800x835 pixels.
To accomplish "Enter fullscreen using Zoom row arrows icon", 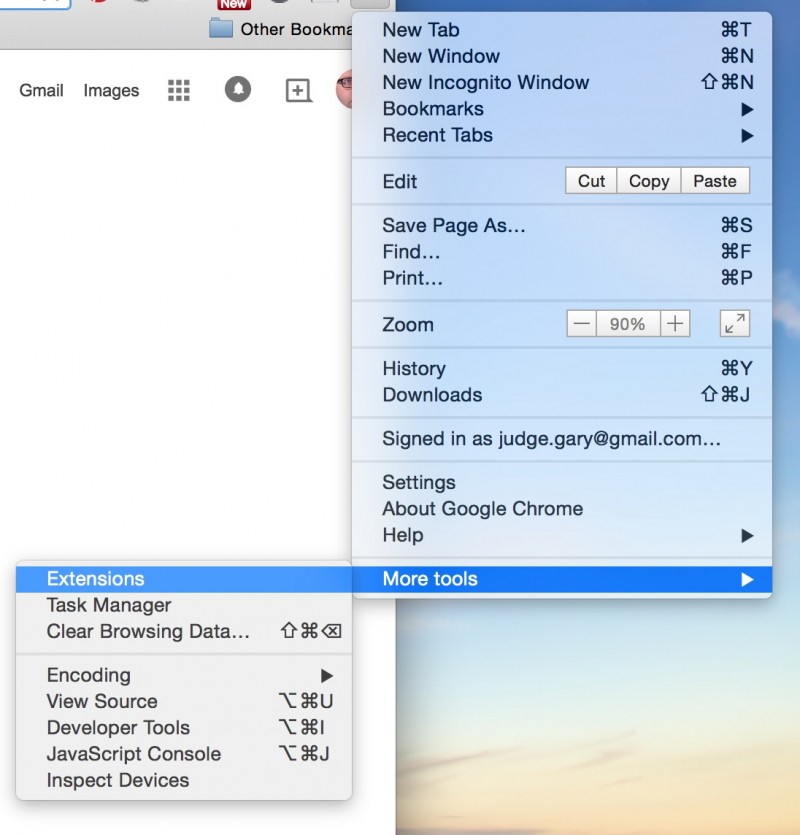I will point(734,323).
